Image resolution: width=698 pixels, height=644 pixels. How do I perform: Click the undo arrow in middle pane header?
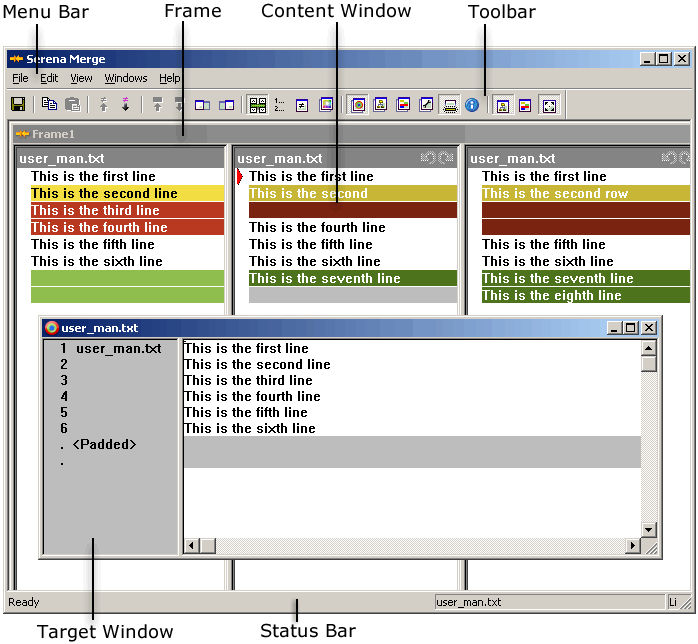pyautogui.click(x=428, y=158)
